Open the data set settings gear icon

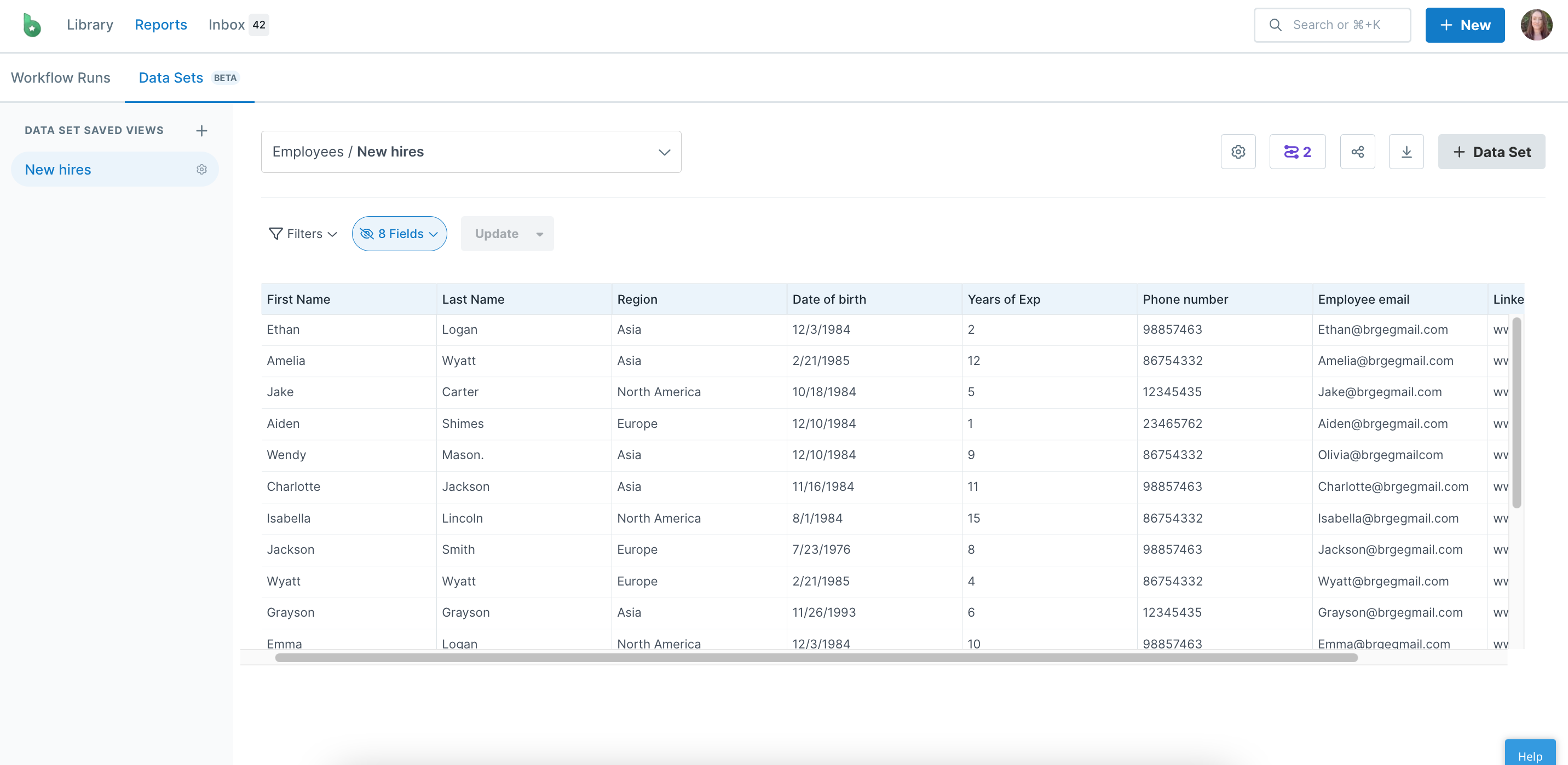[1239, 152]
